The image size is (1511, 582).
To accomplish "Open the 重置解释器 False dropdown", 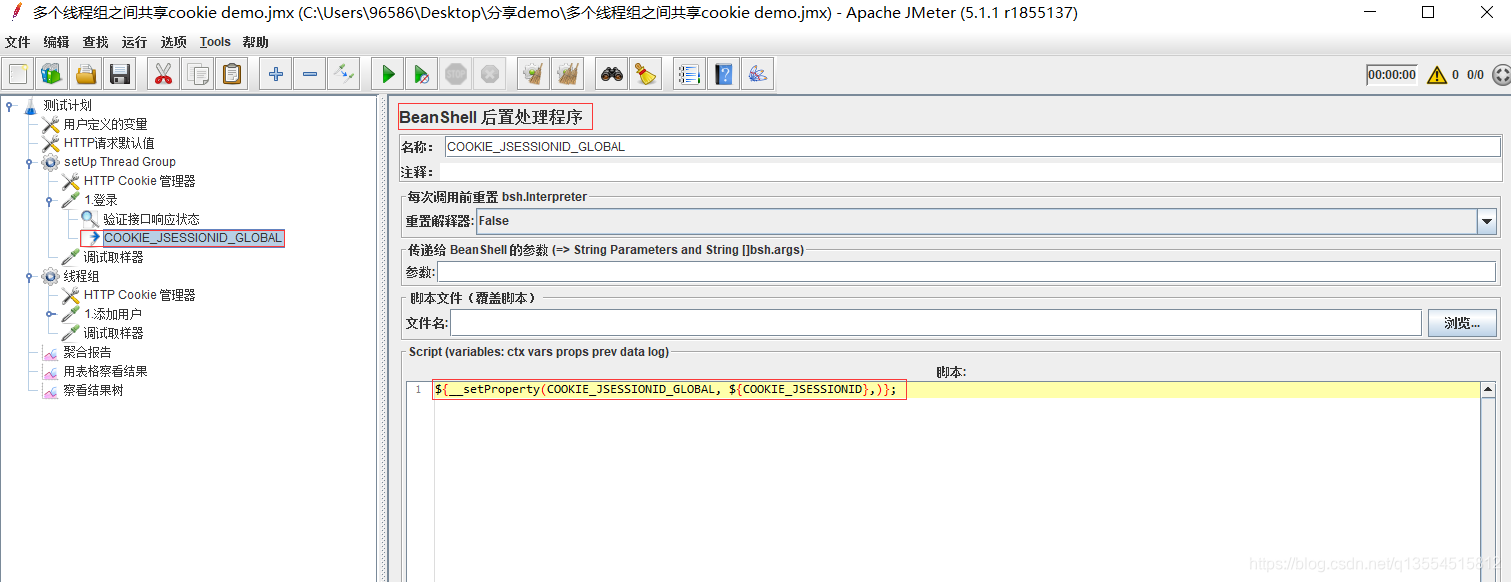I will click(x=1487, y=221).
